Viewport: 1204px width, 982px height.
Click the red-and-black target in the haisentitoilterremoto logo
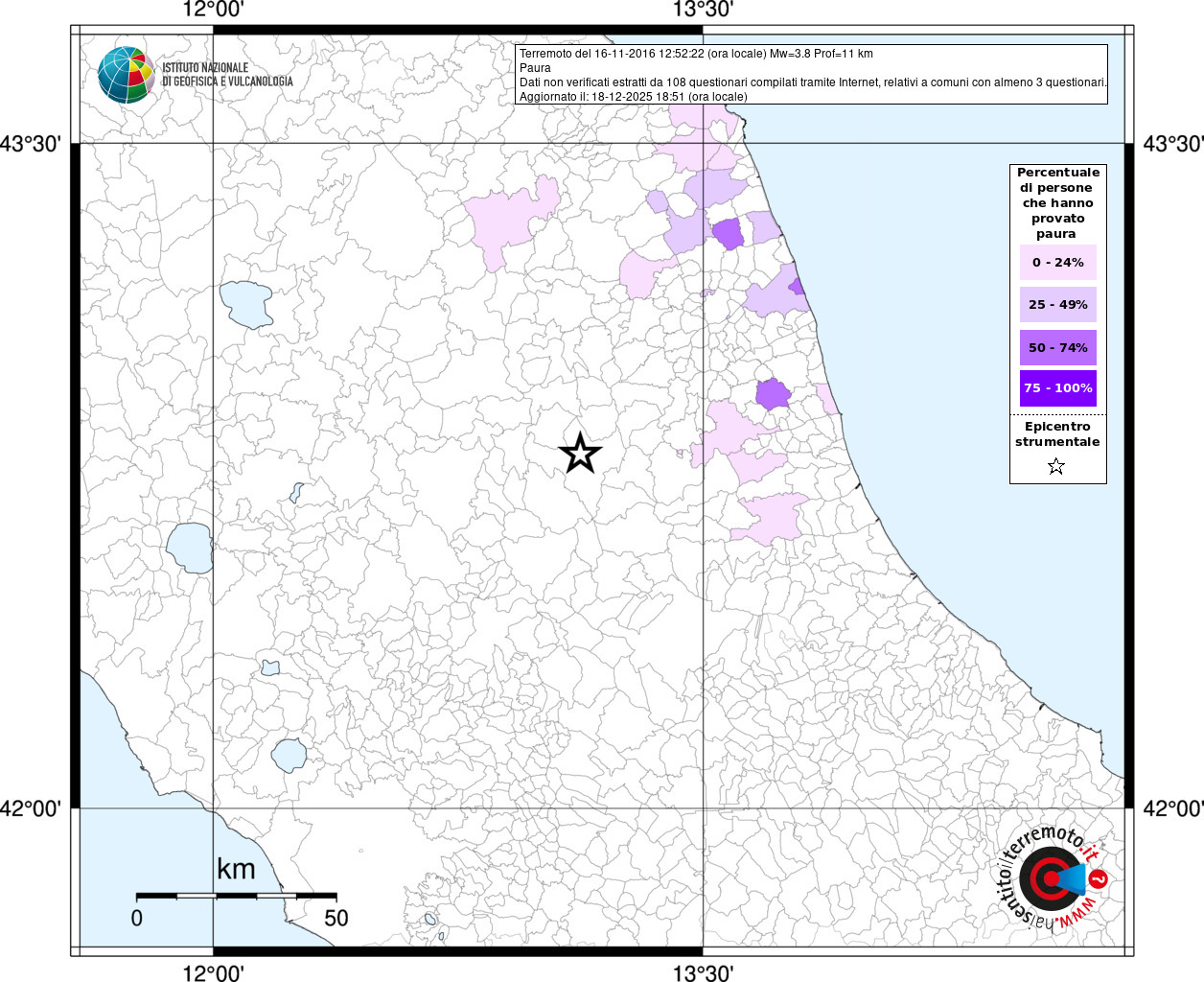tap(1045, 878)
